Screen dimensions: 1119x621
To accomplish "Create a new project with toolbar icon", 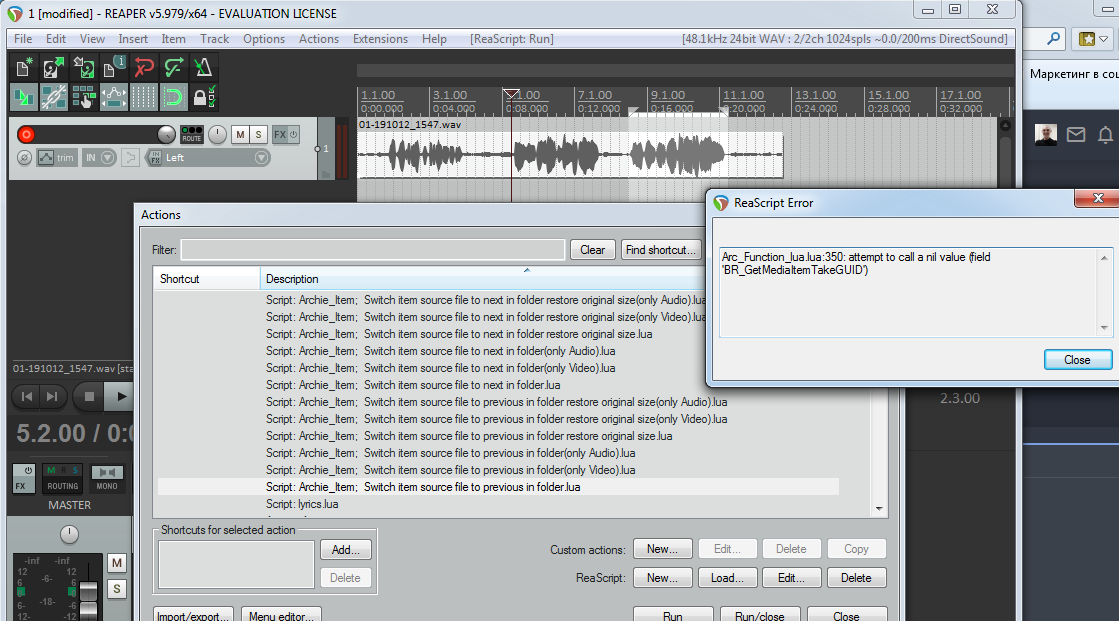I will coord(24,68).
